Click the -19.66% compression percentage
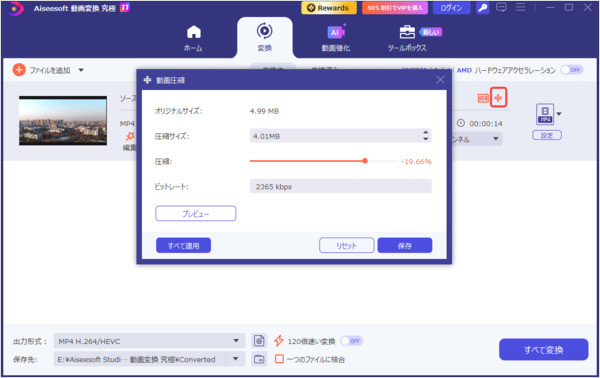600x378 pixels. pos(416,161)
